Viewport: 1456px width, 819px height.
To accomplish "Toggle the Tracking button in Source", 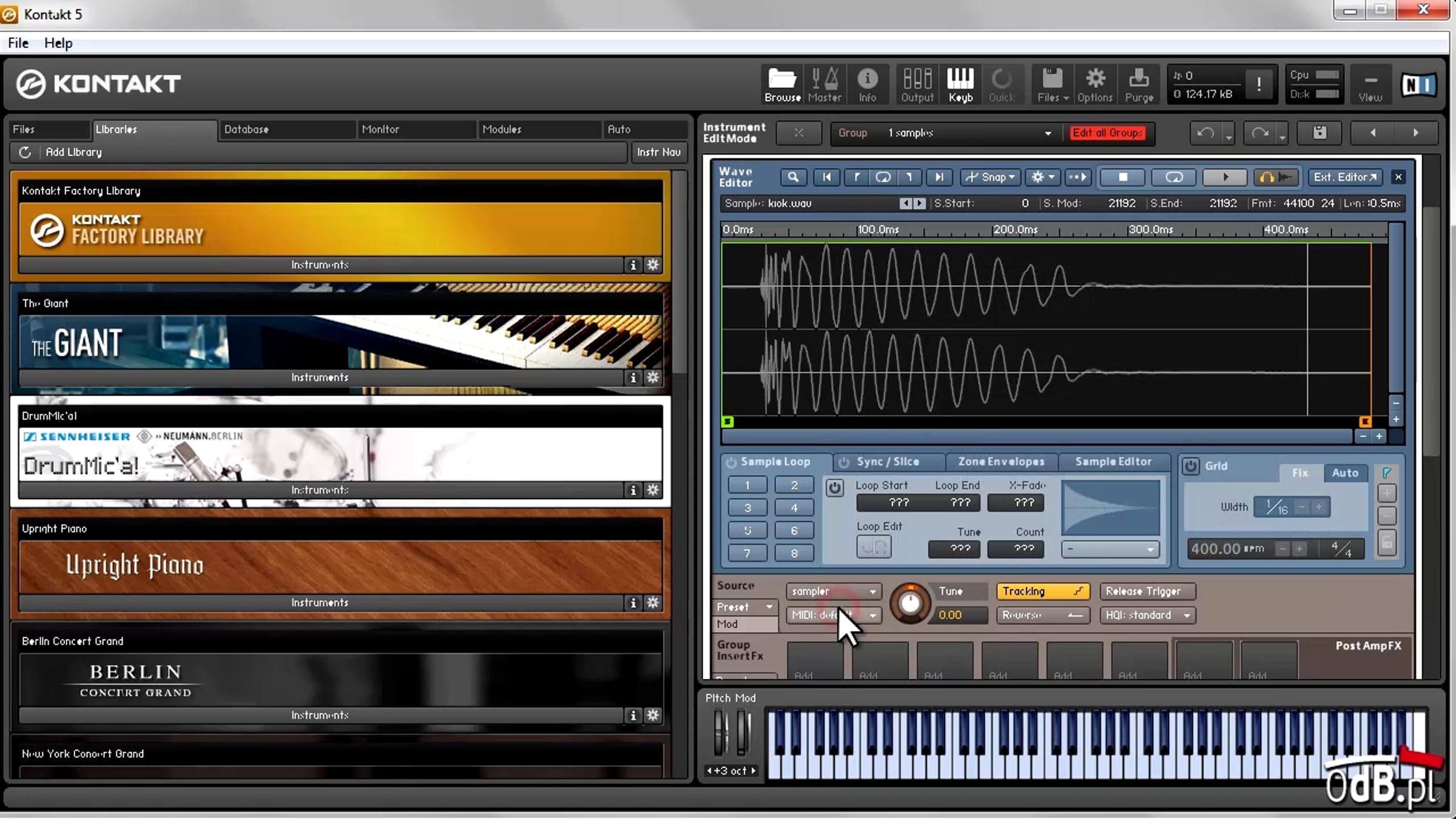I will tap(1043, 591).
